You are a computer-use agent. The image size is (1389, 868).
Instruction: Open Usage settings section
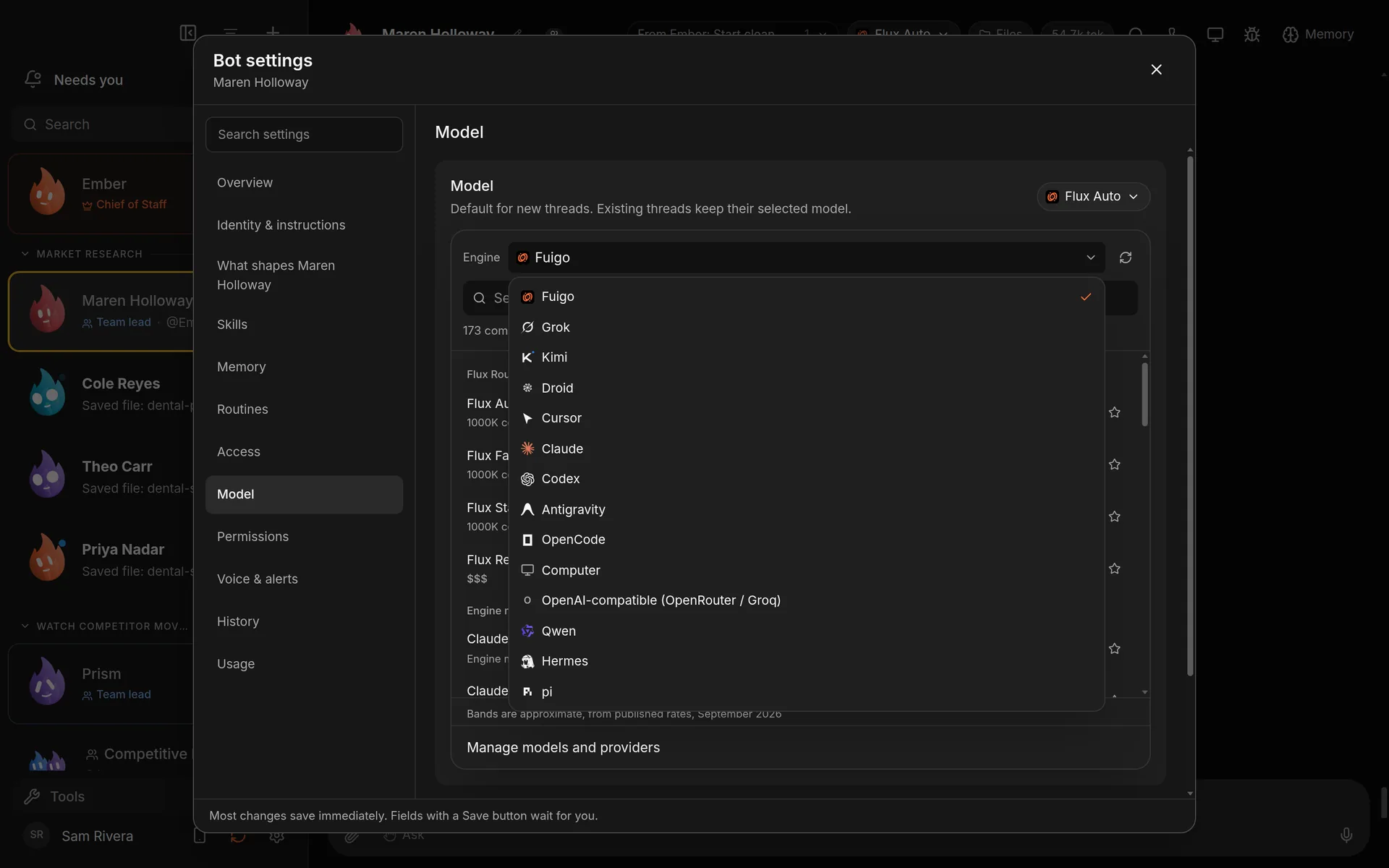(x=304, y=664)
